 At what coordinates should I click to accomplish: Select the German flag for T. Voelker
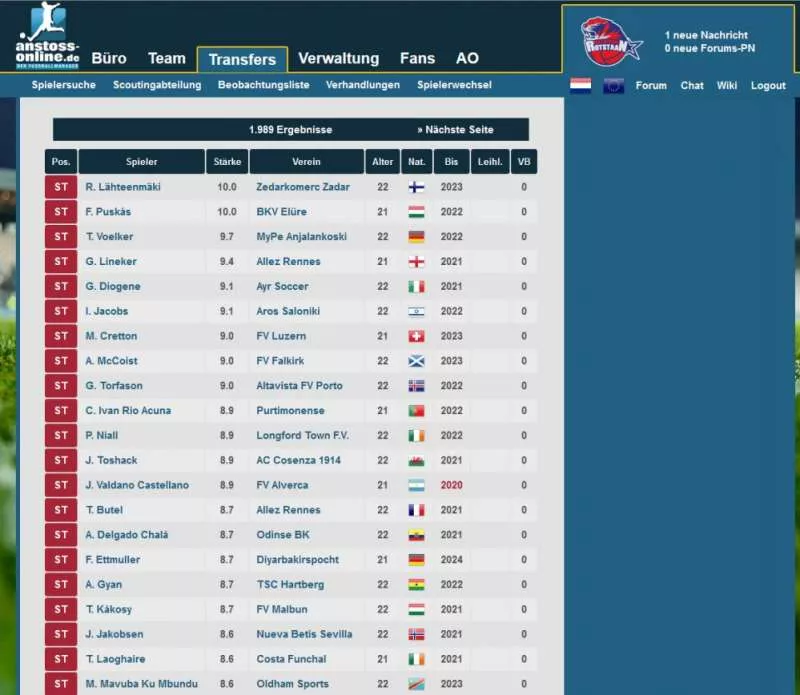(x=419, y=237)
